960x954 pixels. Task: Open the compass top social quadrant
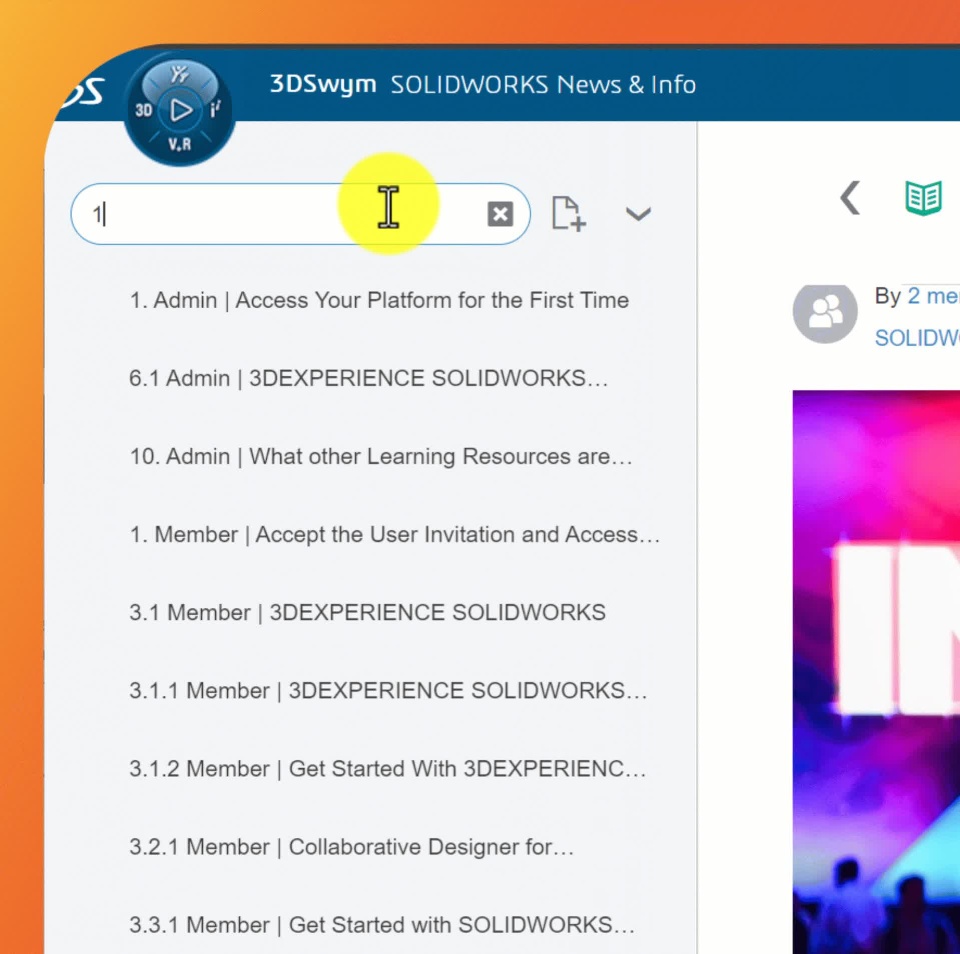pyautogui.click(x=179, y=75)
